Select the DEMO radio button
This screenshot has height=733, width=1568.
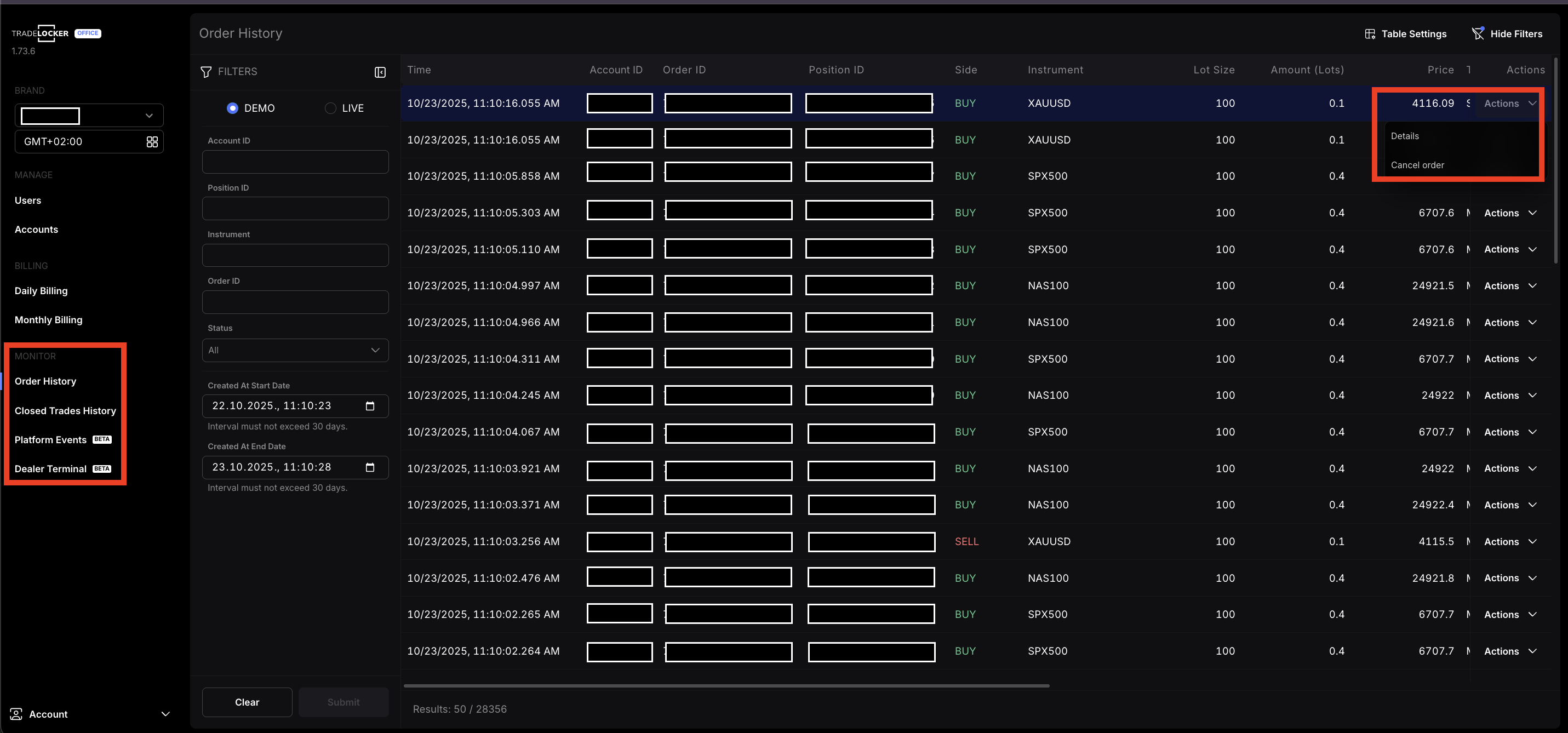click(x=232, y=108)
